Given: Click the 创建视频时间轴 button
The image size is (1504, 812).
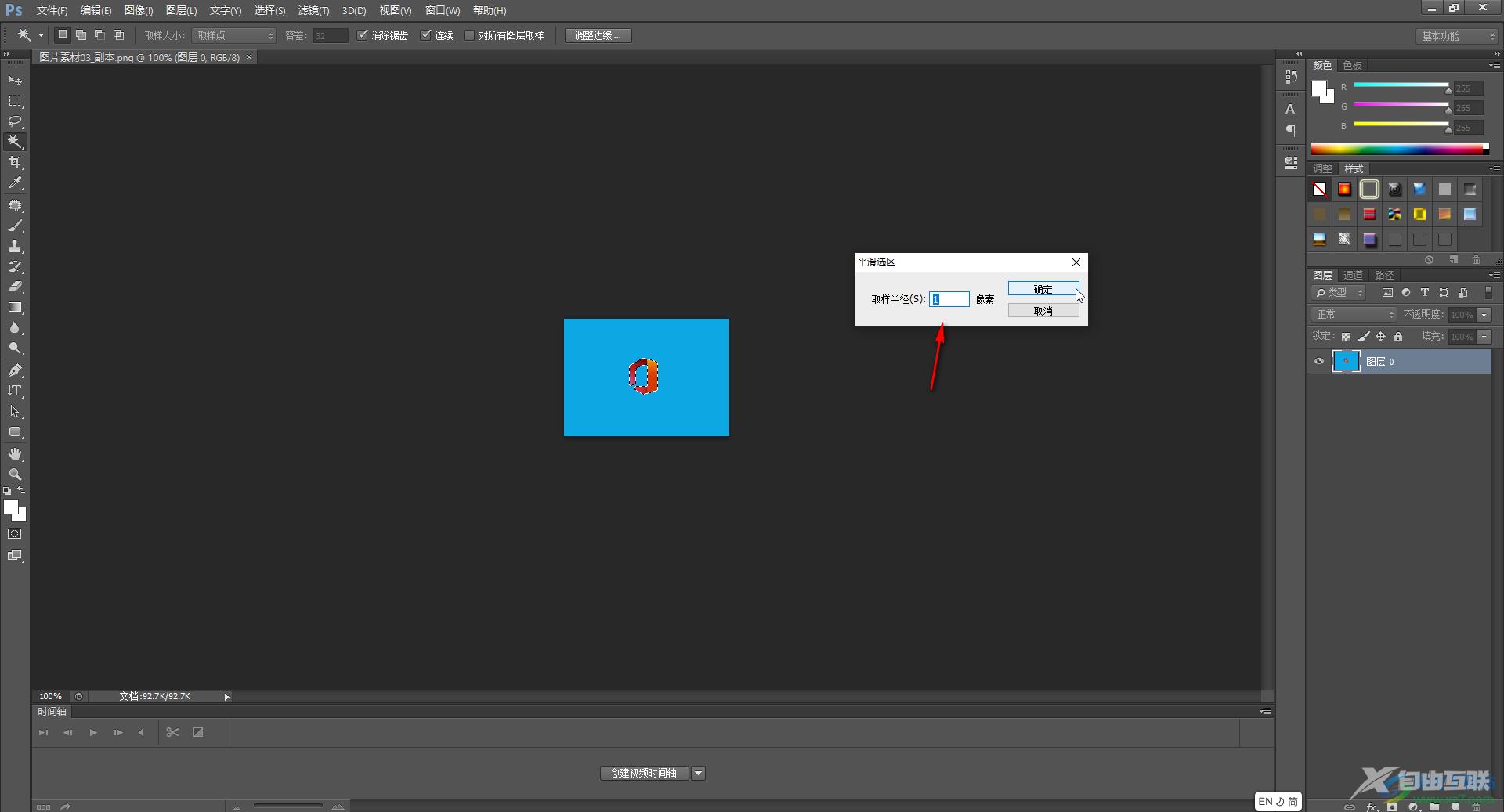Looking at the screenshot, I should click(644, 773).
